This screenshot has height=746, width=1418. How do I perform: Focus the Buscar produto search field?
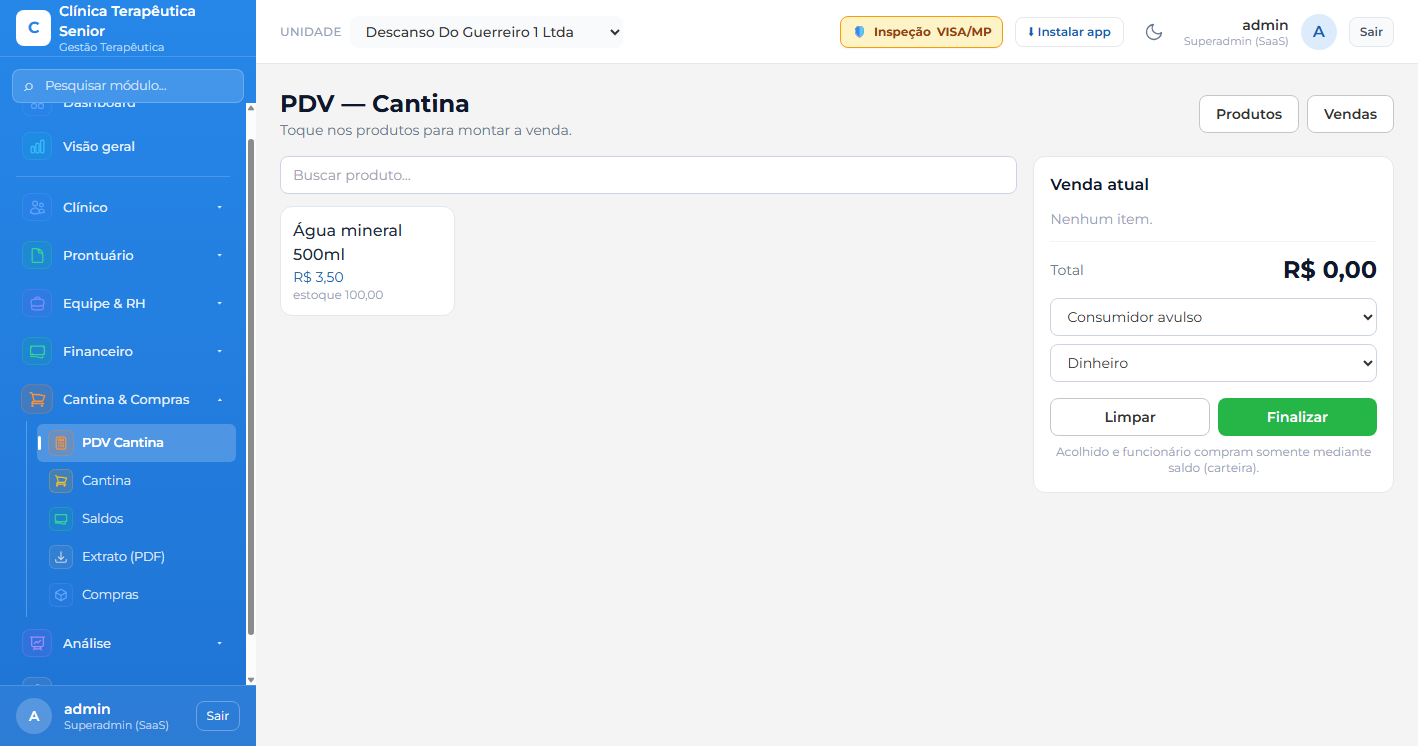coord(648,175)
